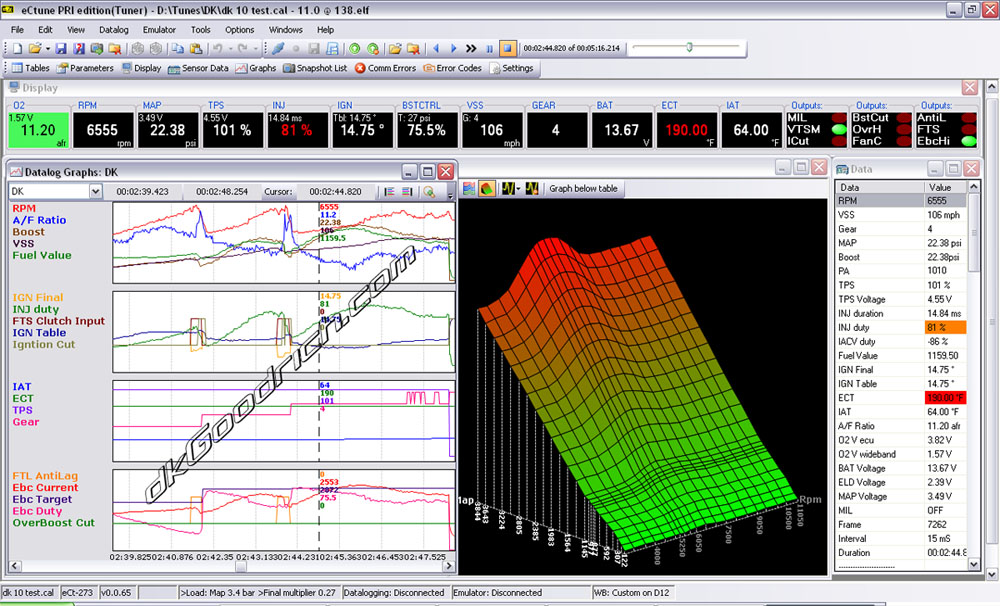Pause the datalog playback
This screenshot has width=1000, height=606.
click(x=489, y=48)
